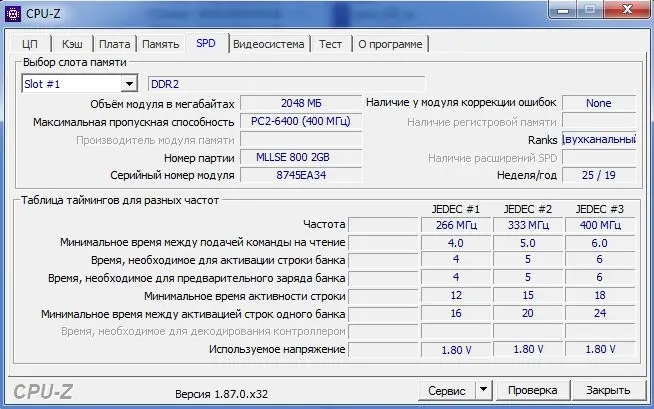Click the 25 / 19 week/year value
The height and width of the screenshot is (409, 654).
pyautogui.click(x=599, y=175)
